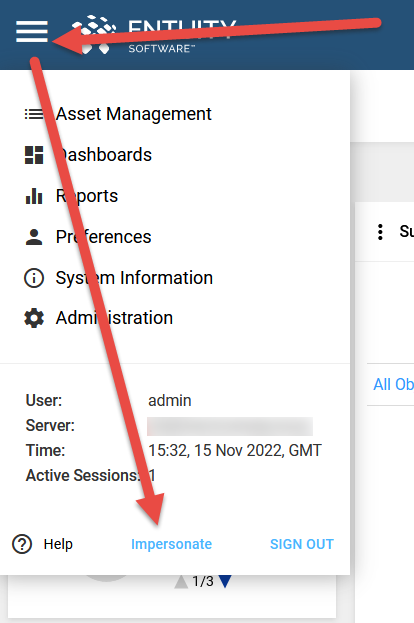Click the SIGN OUT button
The width and height of the screenshot is (414, 623).
click(x=302, y=544)
